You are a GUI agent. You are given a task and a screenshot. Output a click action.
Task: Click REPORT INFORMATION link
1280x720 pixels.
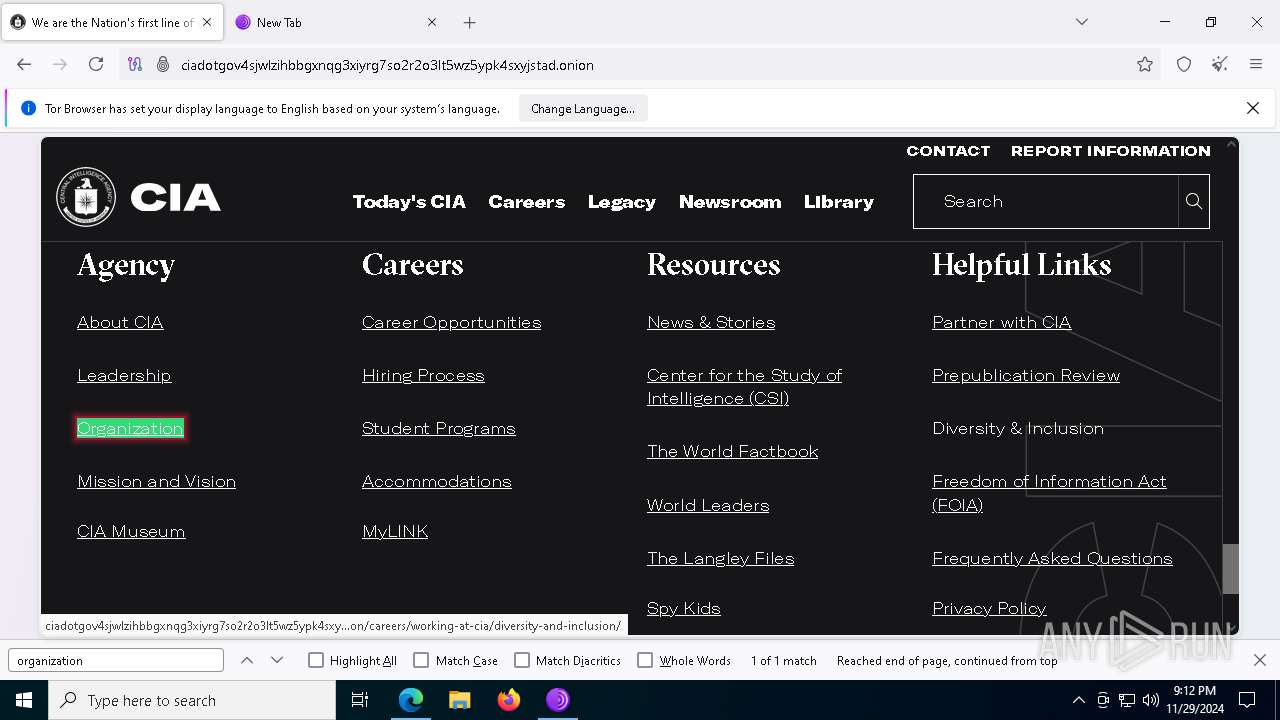[1111, 151]
